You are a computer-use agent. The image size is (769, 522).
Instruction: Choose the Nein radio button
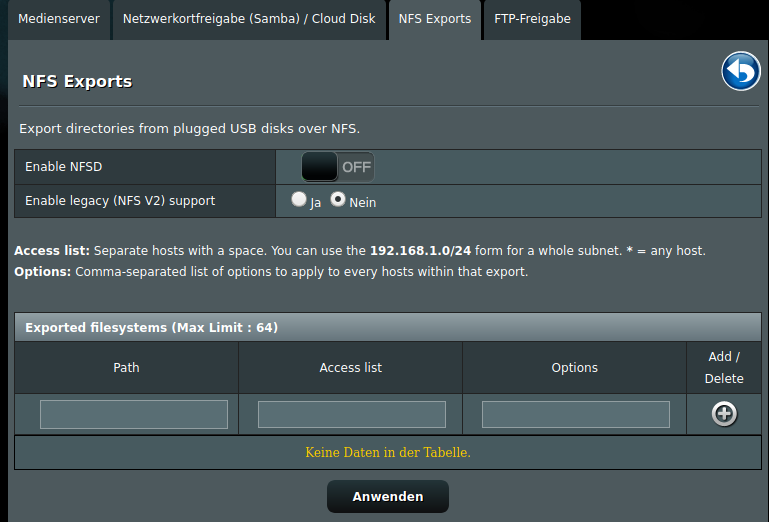tap(338, 199)
